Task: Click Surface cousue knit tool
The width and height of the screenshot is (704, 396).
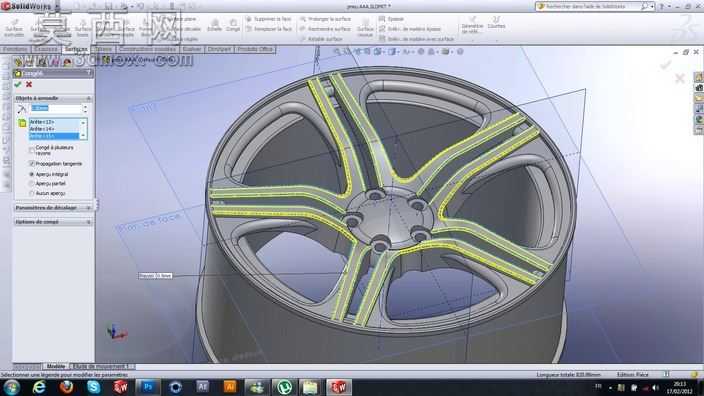Action: (x=365, y=28)
